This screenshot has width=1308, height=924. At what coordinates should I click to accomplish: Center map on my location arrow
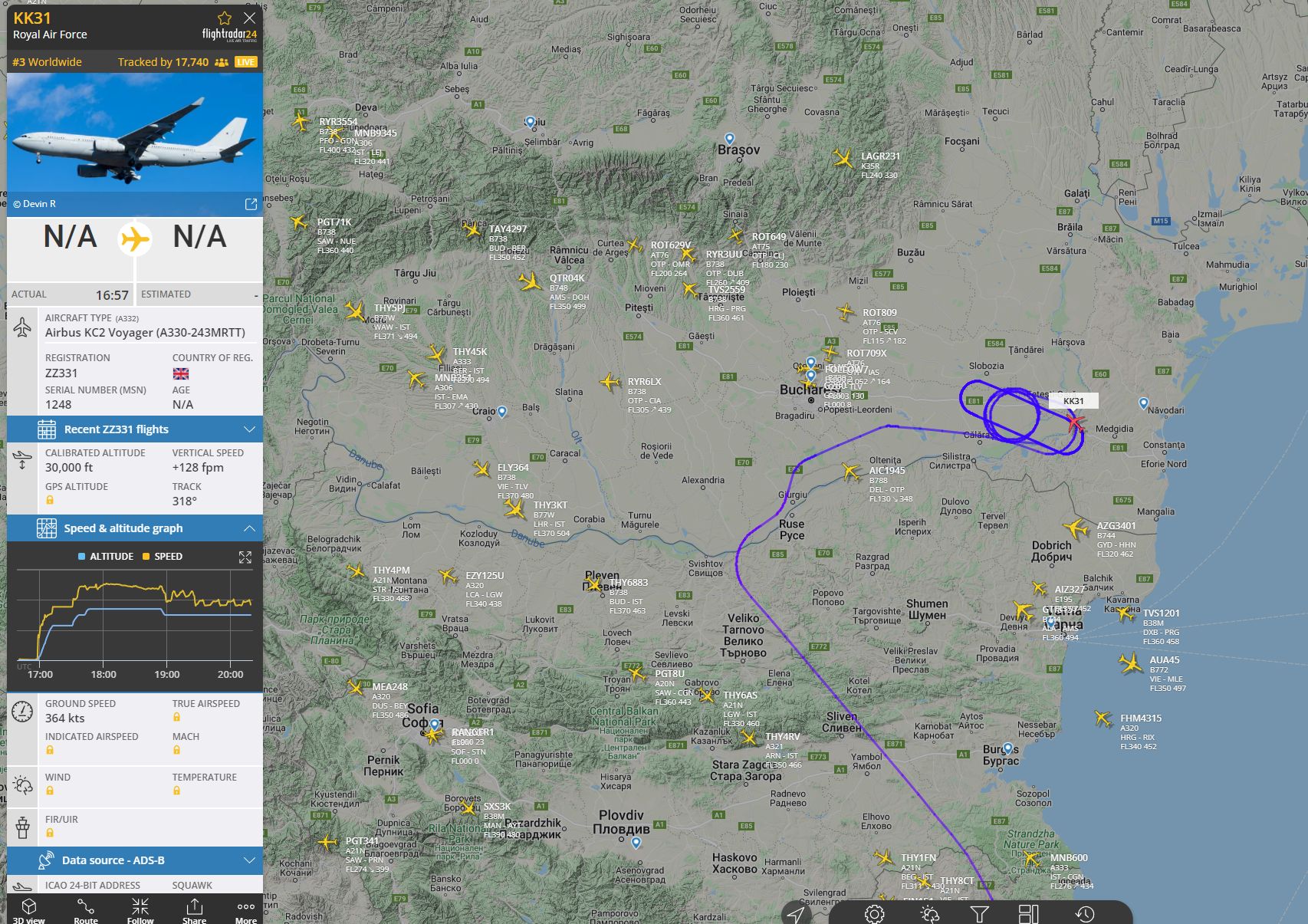pyautogui.click(x=796, y=914)
